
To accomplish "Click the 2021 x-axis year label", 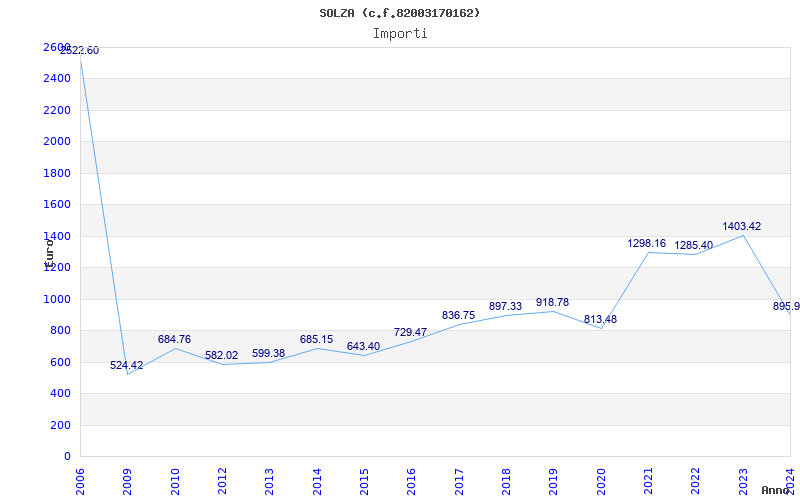I will [648, 481].
